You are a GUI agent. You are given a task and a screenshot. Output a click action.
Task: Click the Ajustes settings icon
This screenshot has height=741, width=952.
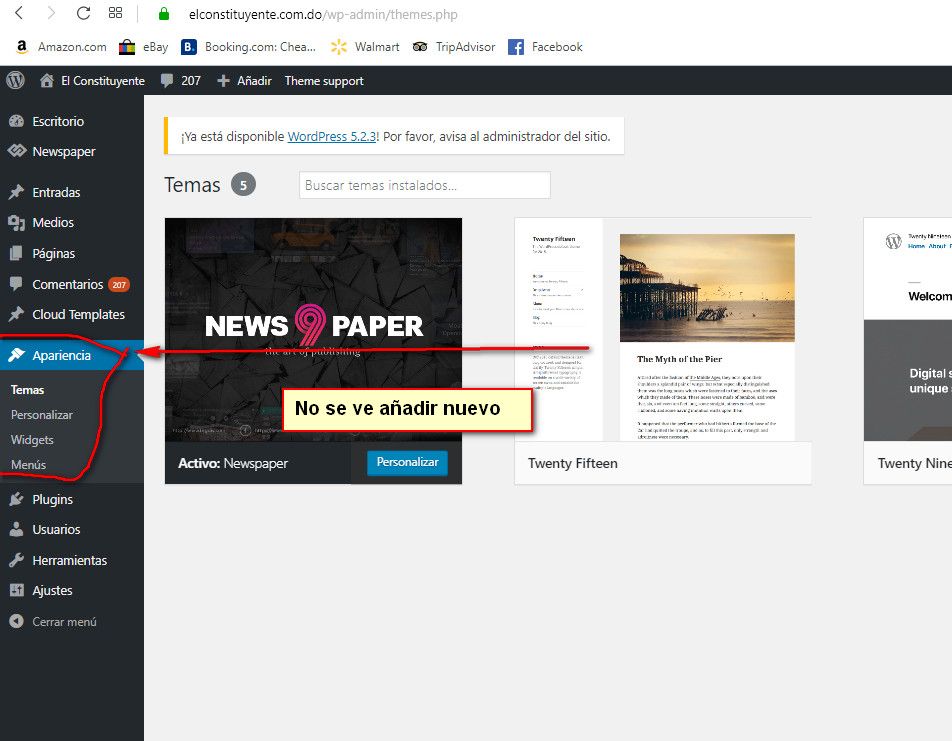coord(17,590)
